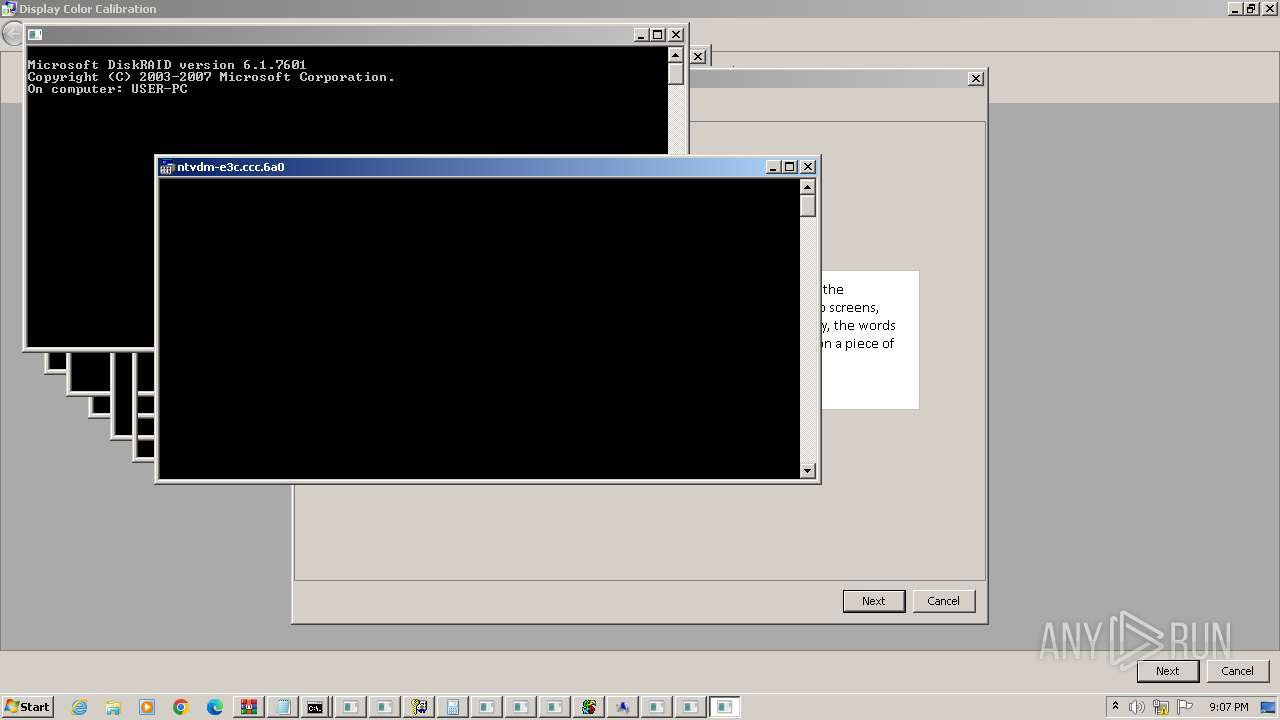Open Google Chrome from the taskbar

pyautogui.click(x=181, y=707)
